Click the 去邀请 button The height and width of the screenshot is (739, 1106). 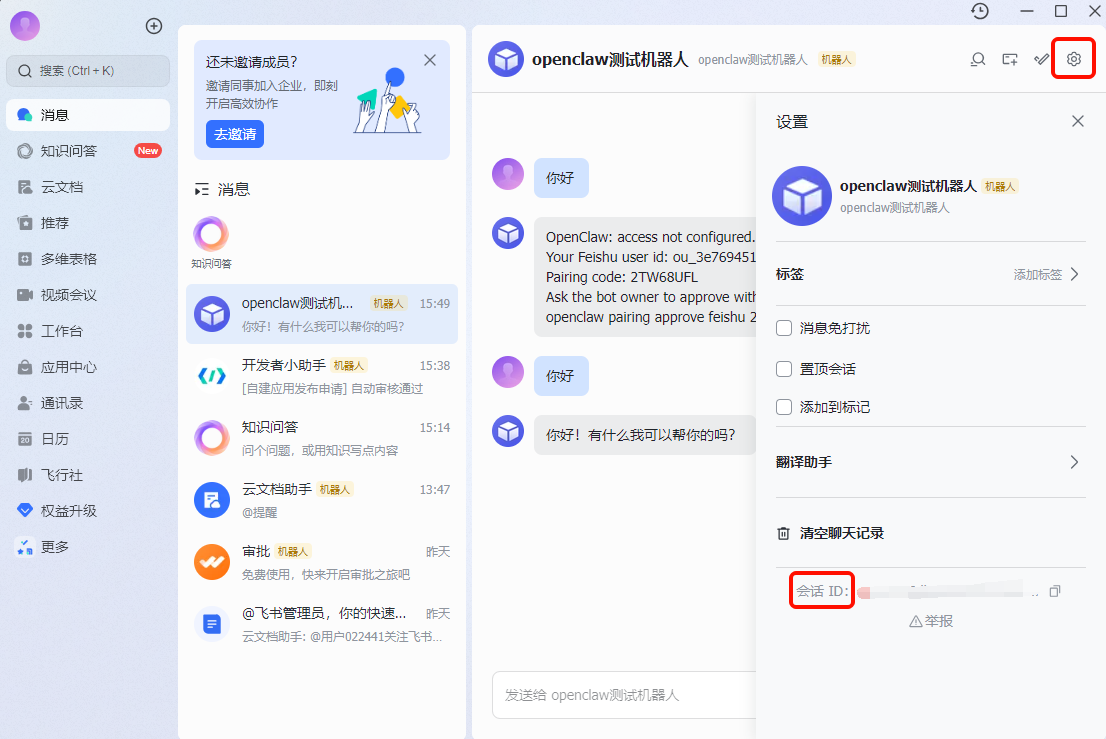[235, 134]
